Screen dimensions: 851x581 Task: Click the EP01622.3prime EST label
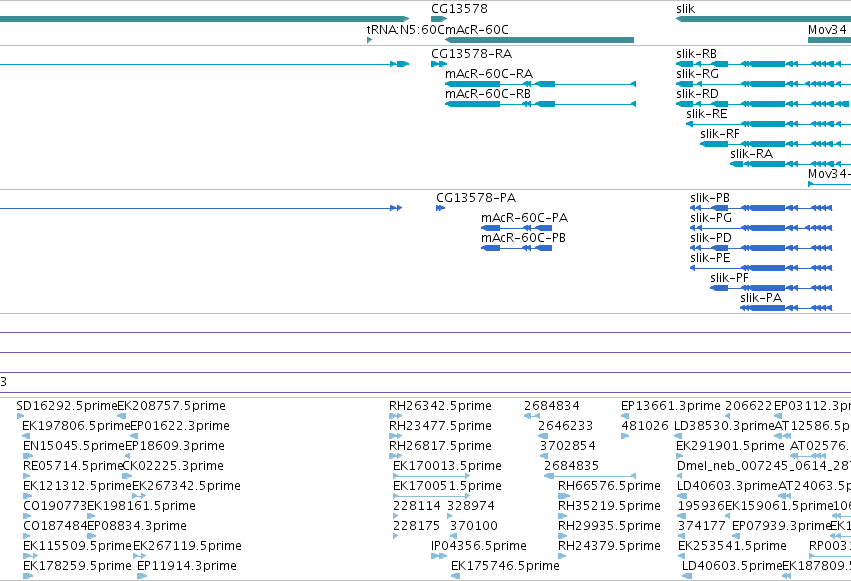[180, 426]
